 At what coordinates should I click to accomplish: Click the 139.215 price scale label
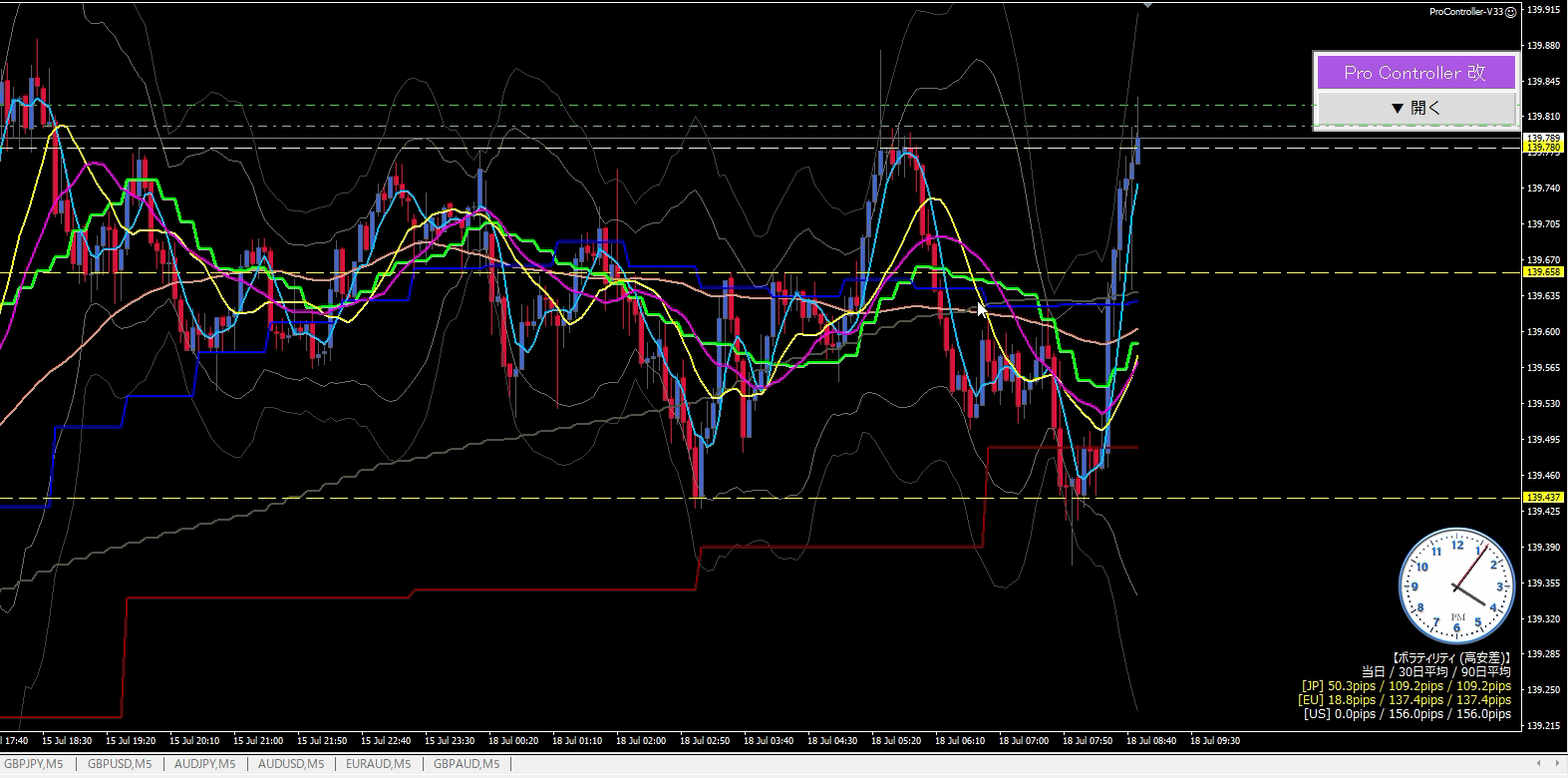click(1544, 726)
